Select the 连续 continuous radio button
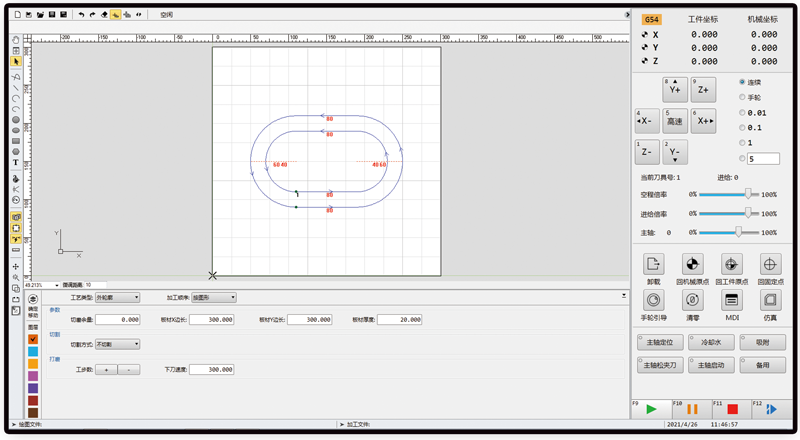This screenshot has height=440, width=800. tap(742, 82)
